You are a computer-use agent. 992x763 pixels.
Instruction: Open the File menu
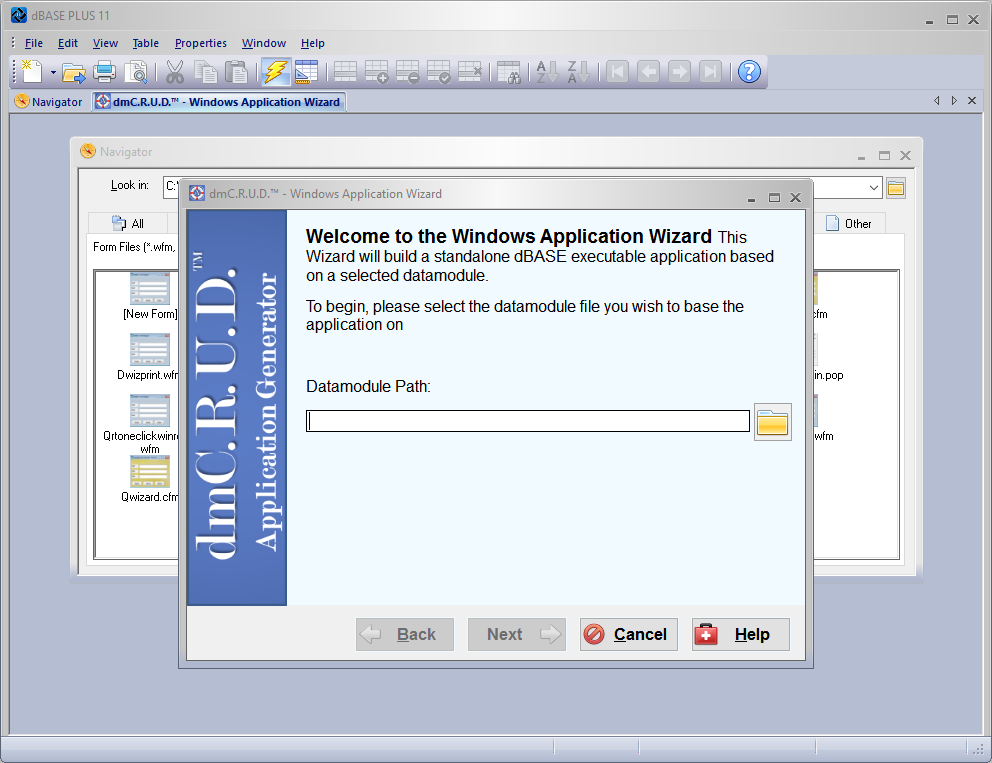point(34,43)
